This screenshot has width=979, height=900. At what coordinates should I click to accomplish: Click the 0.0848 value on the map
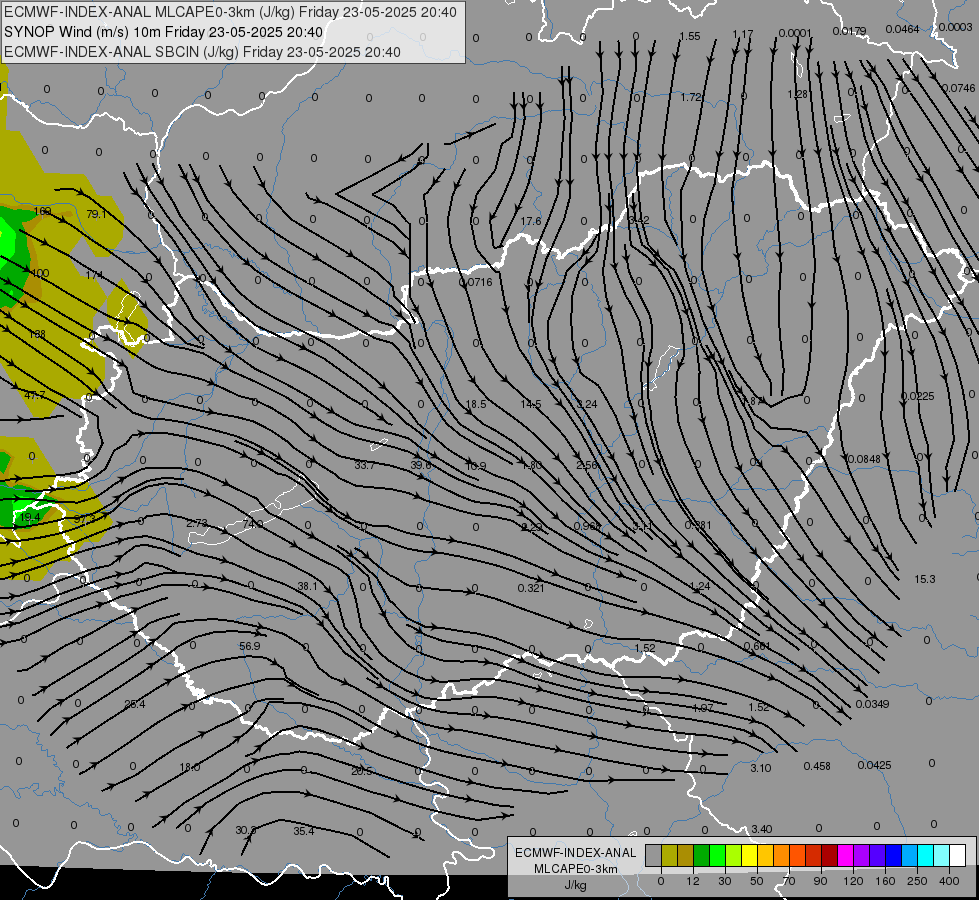[864, 459]
